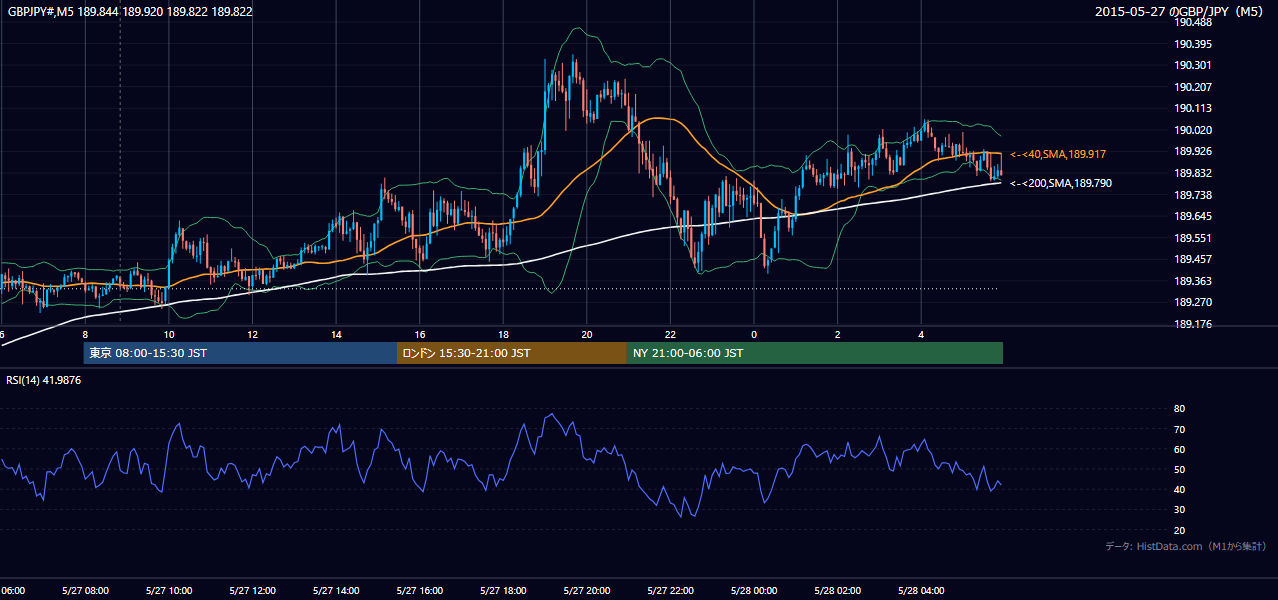Click price axis value 189.457

click(1193, 259)
